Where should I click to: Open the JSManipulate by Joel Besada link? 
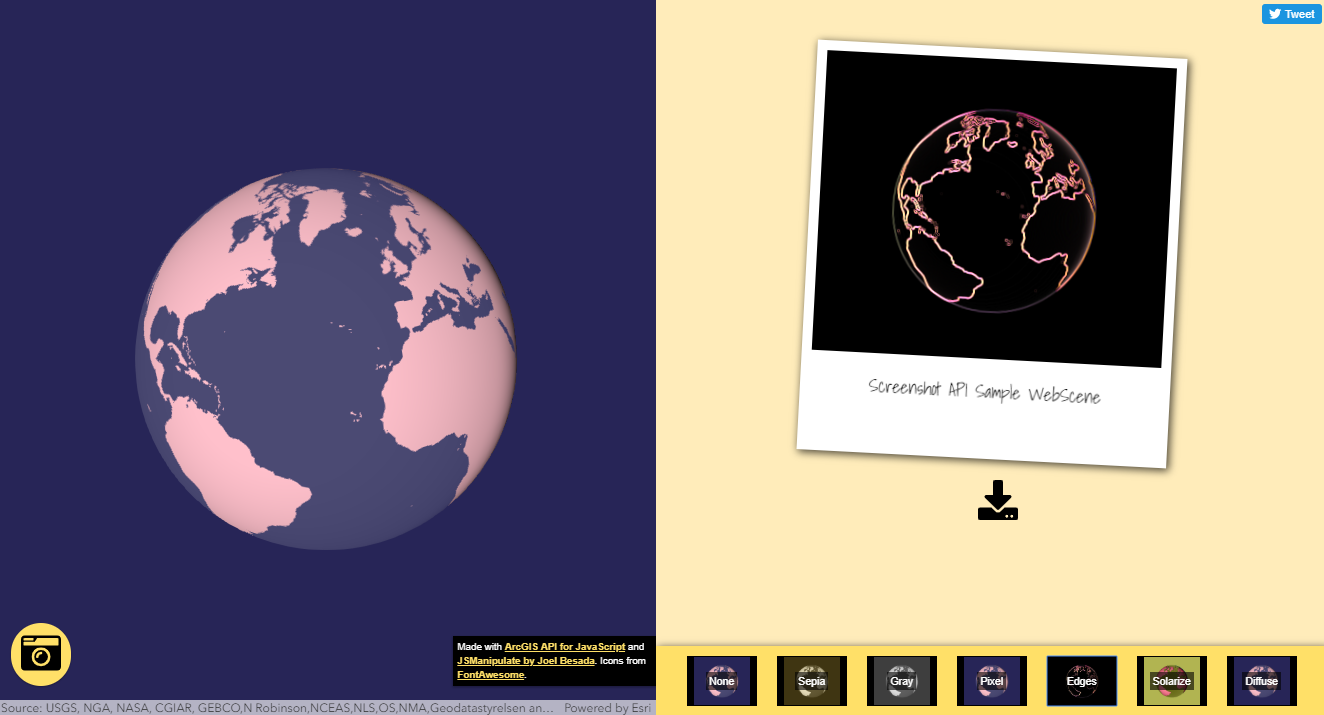(x=525, y=661)
